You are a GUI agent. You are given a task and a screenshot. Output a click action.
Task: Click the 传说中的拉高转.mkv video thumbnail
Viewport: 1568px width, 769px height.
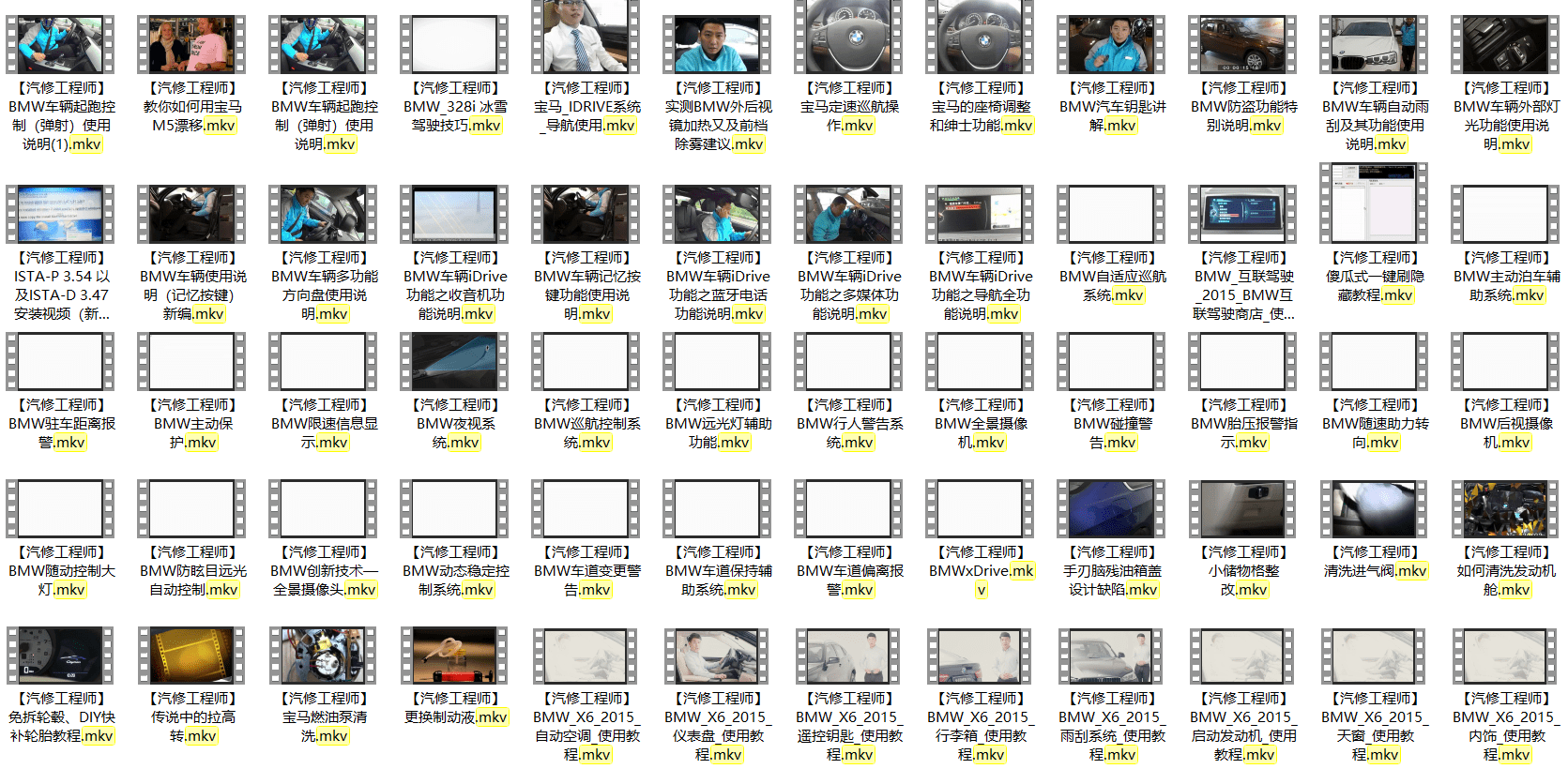(191, 655)
